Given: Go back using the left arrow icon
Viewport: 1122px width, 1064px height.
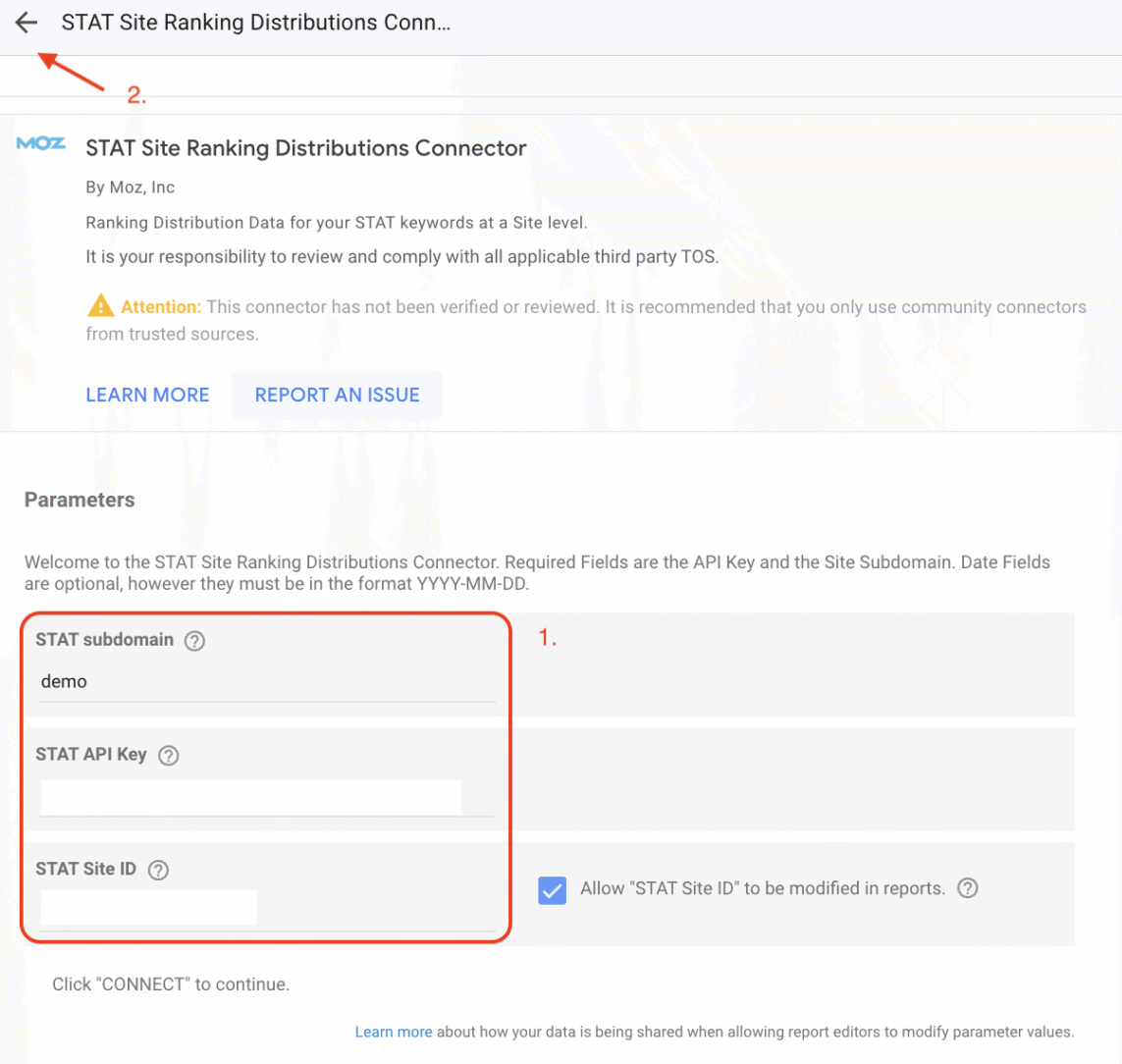Looking at the screenshot, I should 27,24.
